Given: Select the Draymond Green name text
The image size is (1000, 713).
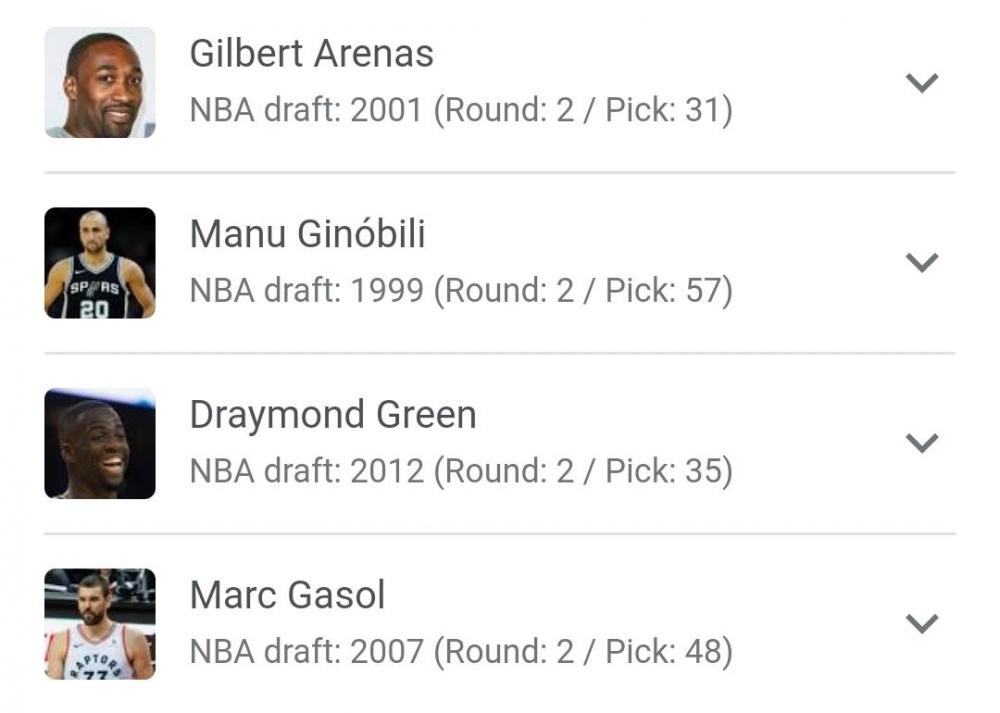Looking at the screenshot, I should (x=333, y=414).
